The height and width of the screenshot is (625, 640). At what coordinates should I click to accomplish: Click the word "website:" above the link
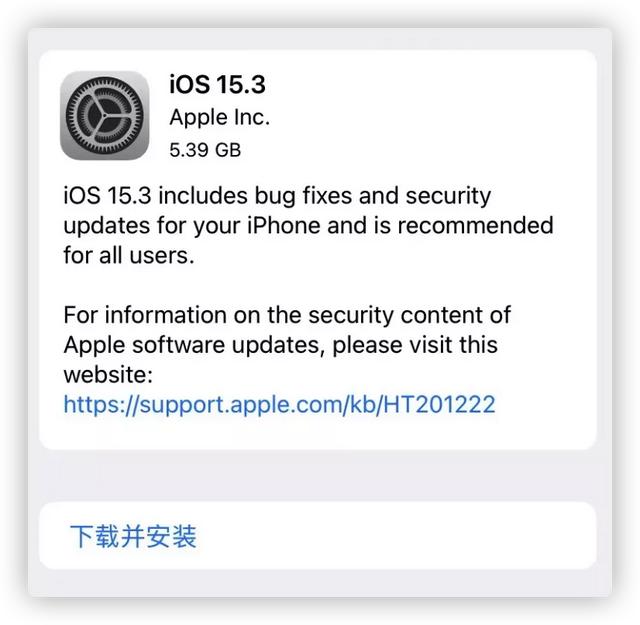click(x=108, y=375)
